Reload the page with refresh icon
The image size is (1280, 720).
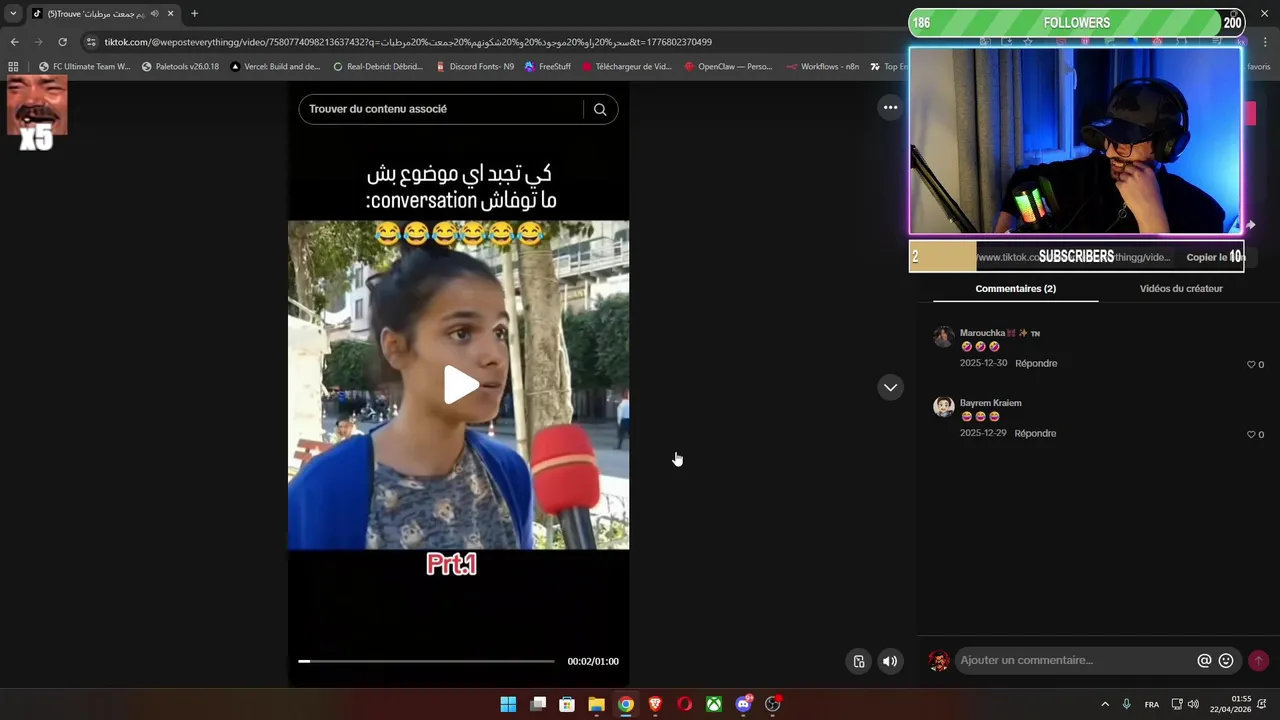tap(62, 42)
